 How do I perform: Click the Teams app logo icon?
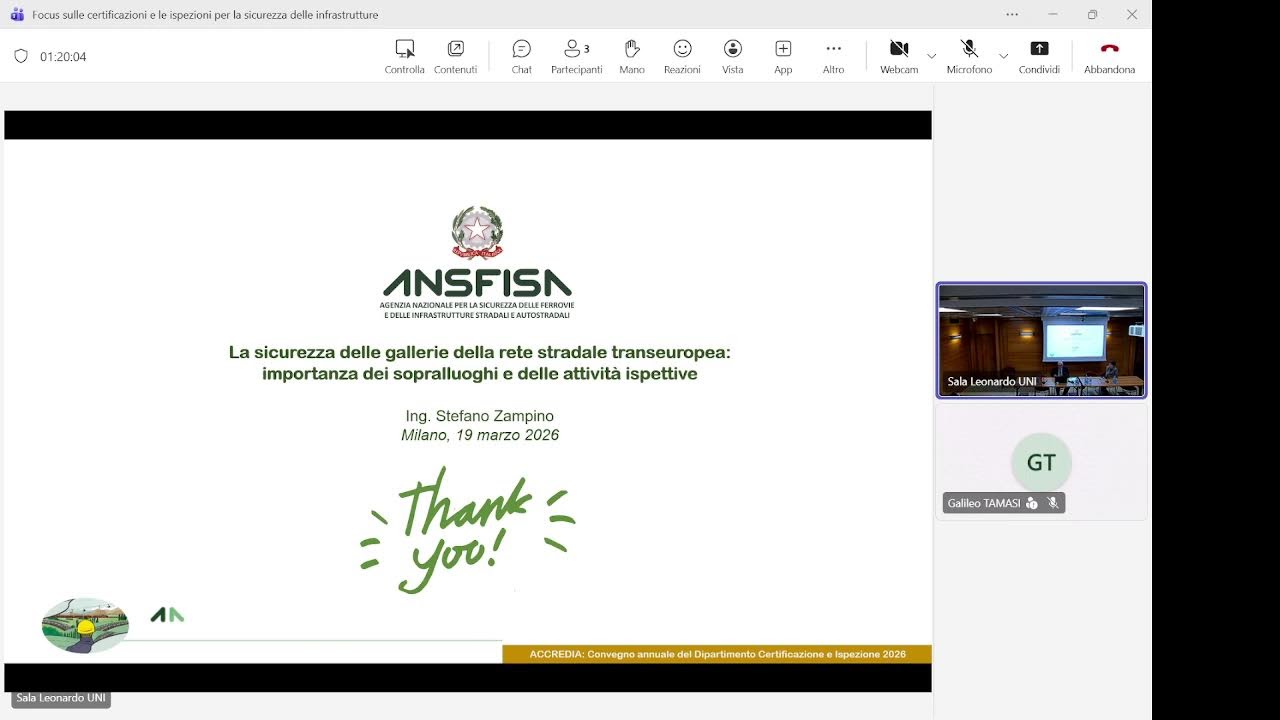tap(16, 15)
